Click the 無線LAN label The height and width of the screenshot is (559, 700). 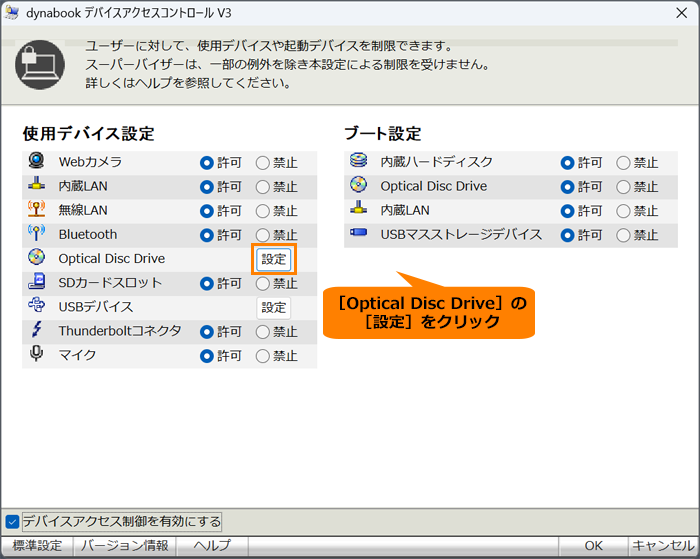click(x=83, y=210)
